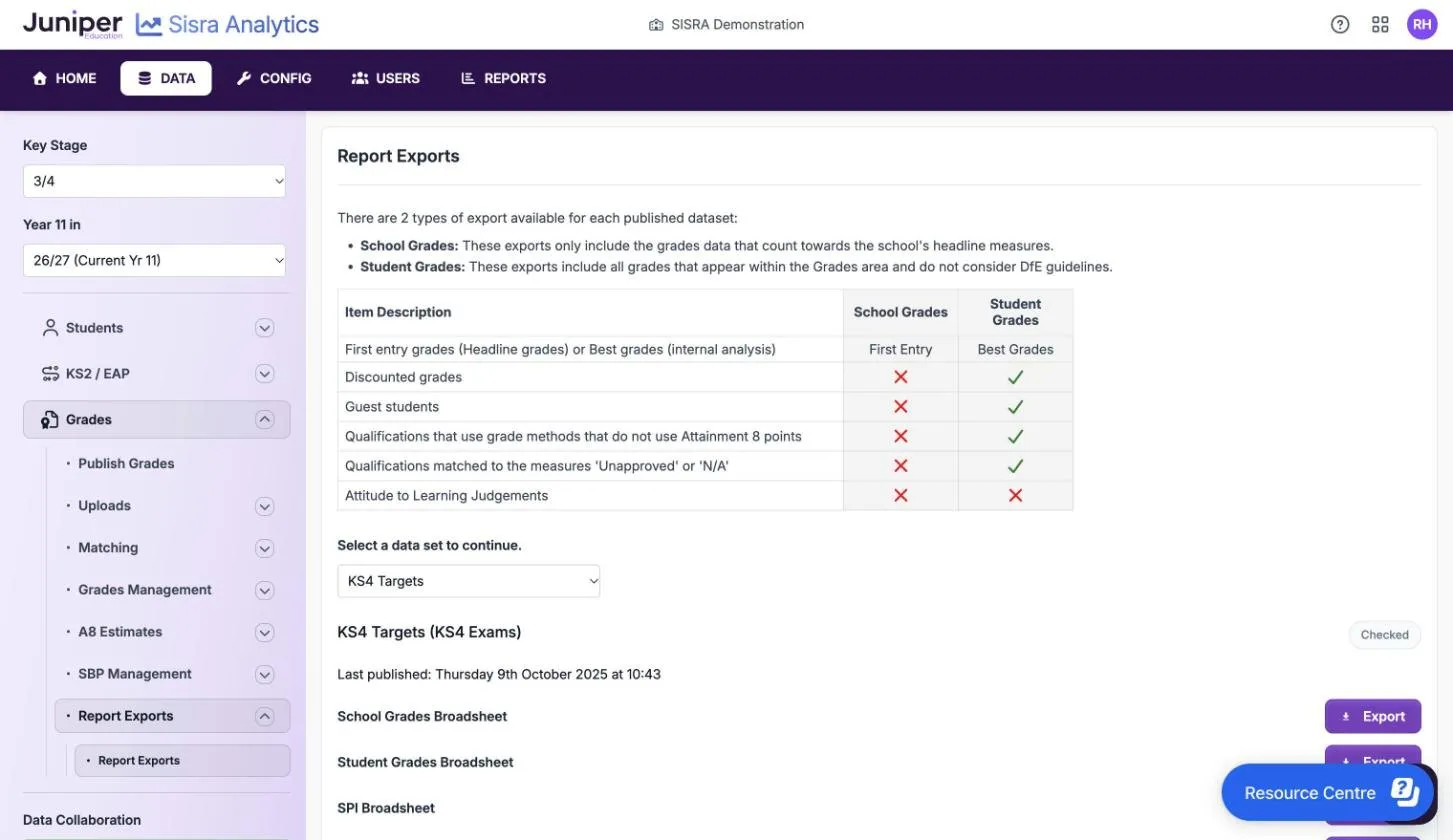The image size is (1453, 840).
Task: Click the Last published date text
Action: point(499,674)
